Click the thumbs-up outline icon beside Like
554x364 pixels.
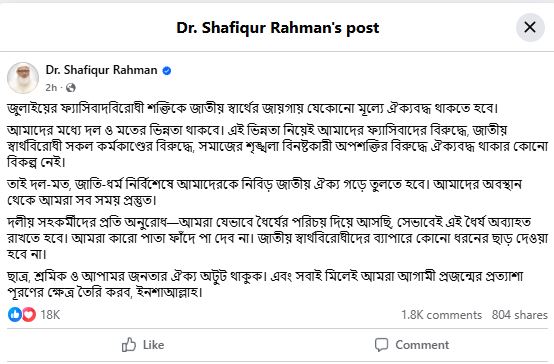pos(129,345)
